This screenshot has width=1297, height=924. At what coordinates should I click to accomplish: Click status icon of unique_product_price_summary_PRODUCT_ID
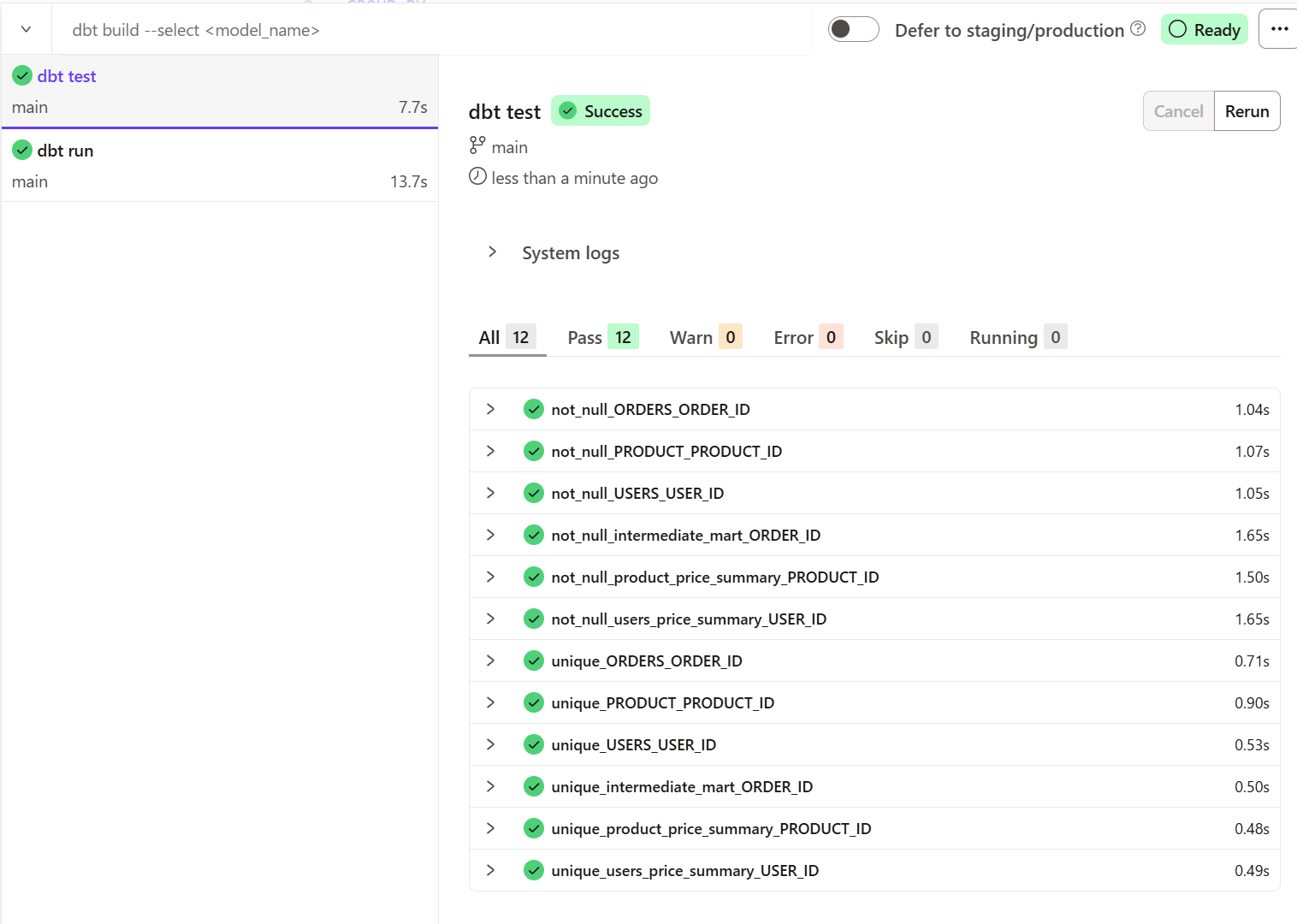(x=534, y=828)
